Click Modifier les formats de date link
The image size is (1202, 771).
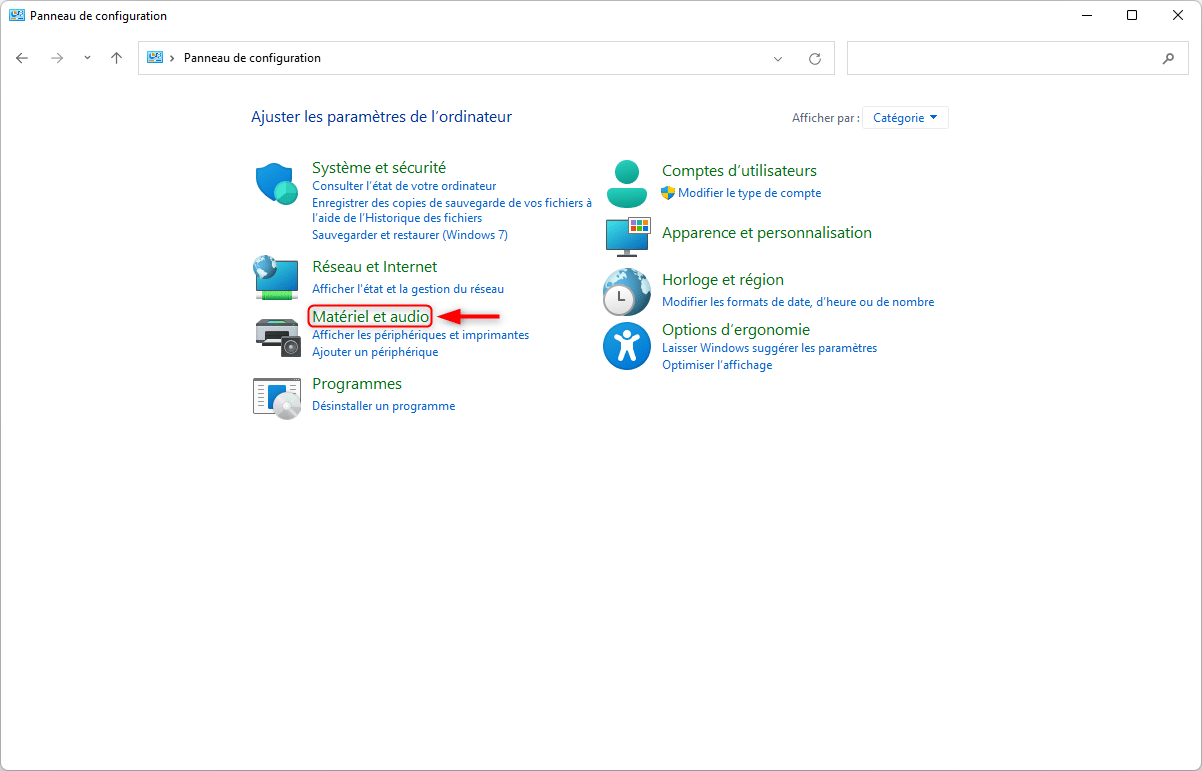point(798,302)
